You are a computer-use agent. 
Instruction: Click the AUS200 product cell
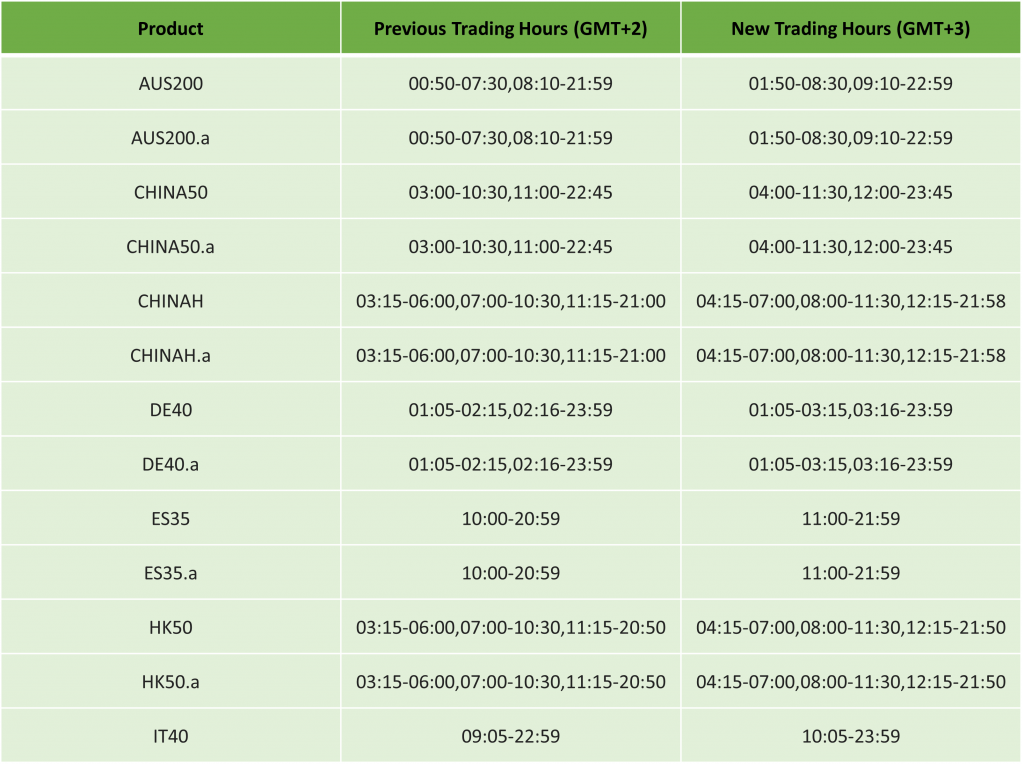170,84
